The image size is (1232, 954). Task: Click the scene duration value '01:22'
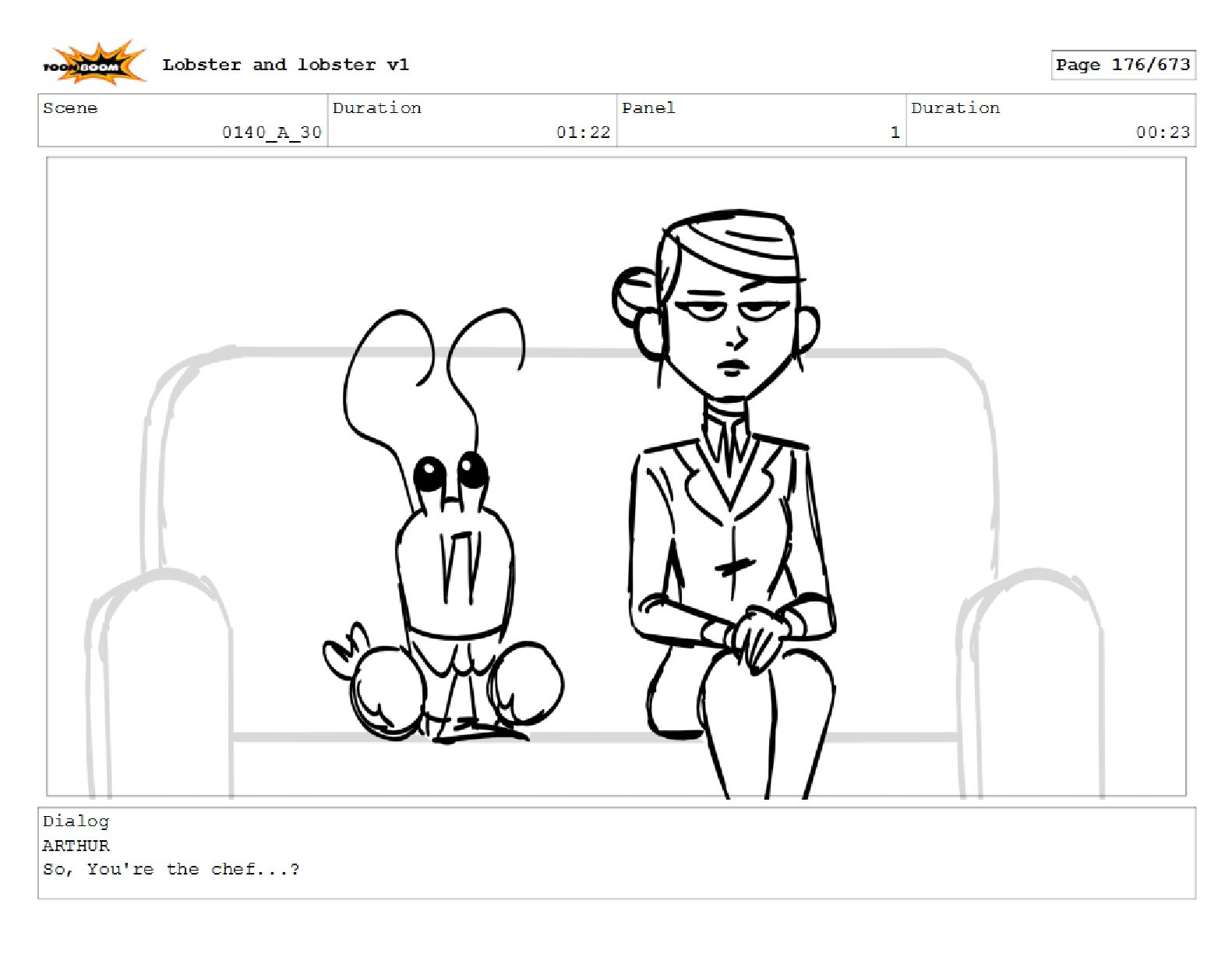(x=584, y=132)
